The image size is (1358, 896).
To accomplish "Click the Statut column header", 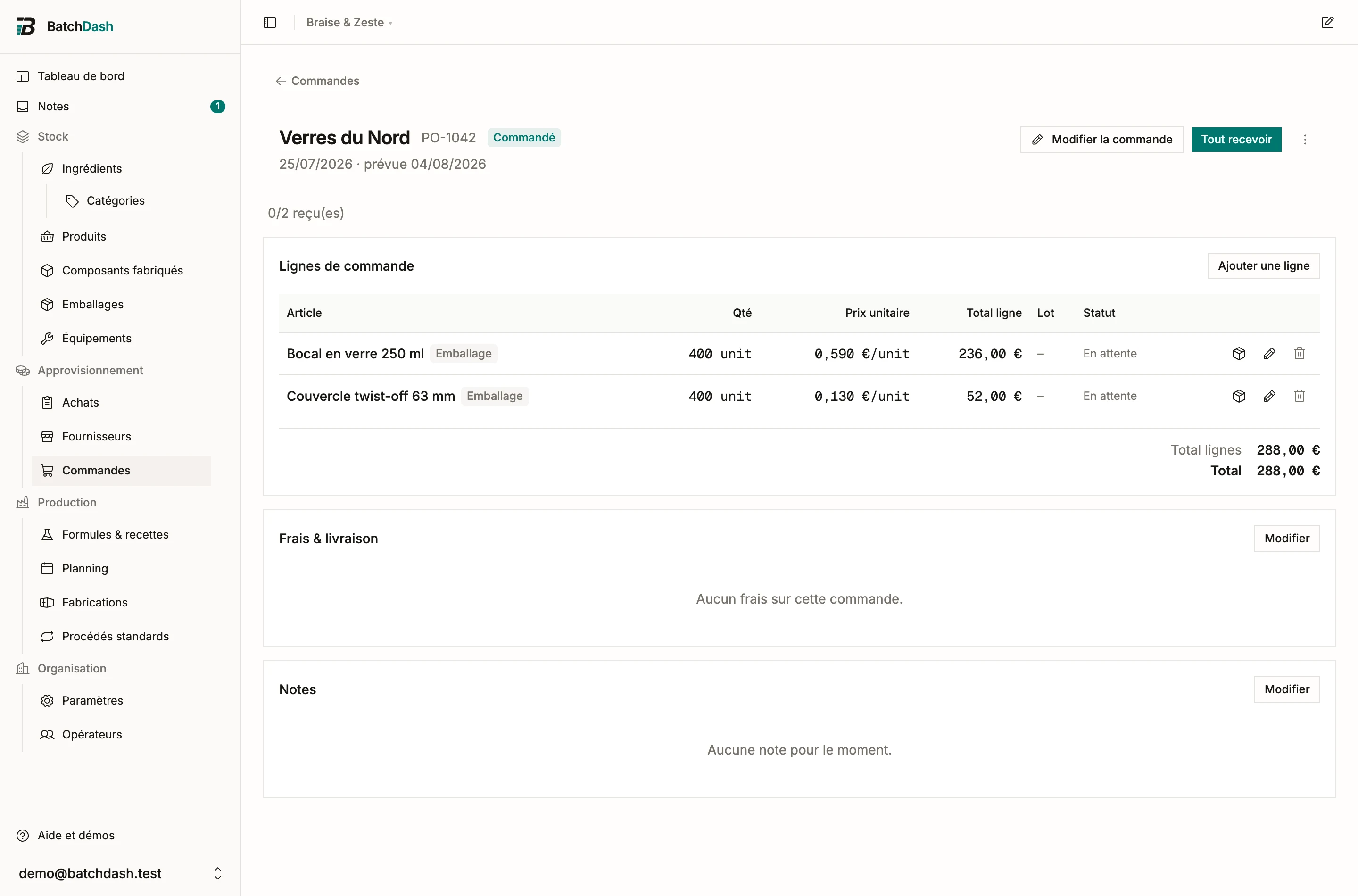I will coord(1099,313).
